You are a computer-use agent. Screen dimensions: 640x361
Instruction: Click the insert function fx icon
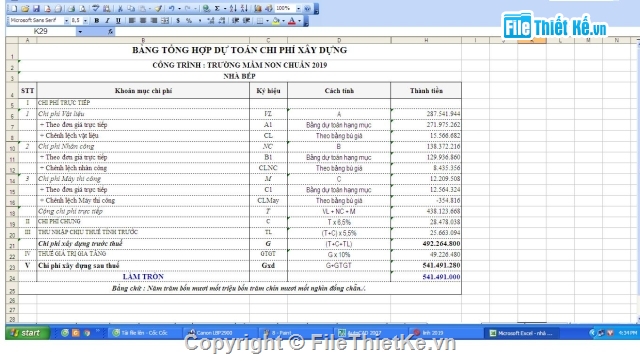click(x=110, y=31)
